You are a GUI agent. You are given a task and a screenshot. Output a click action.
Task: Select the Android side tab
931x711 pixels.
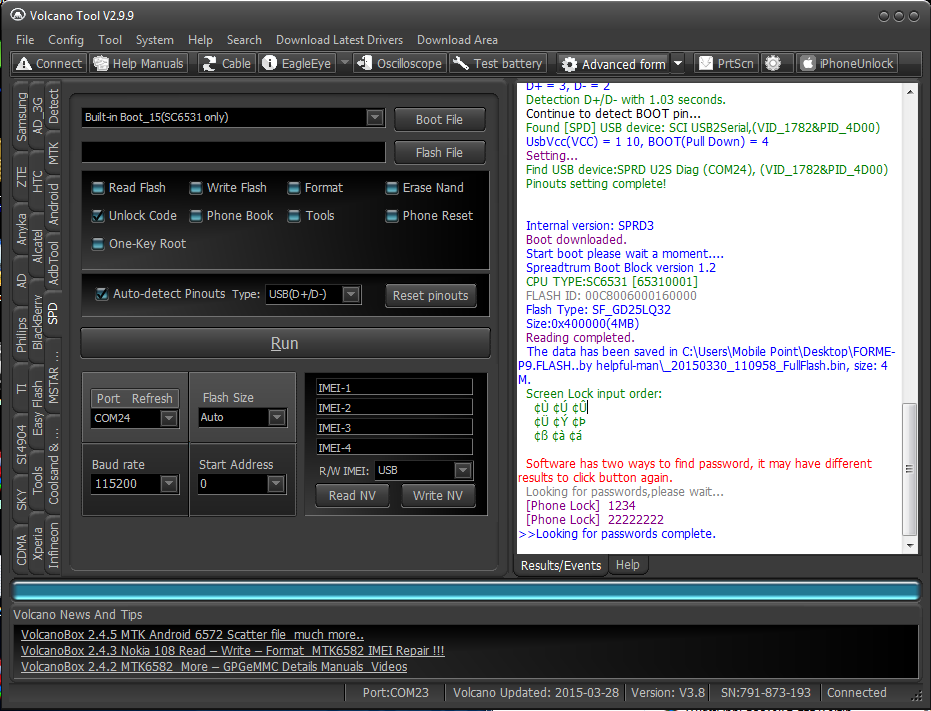point(53,204)
